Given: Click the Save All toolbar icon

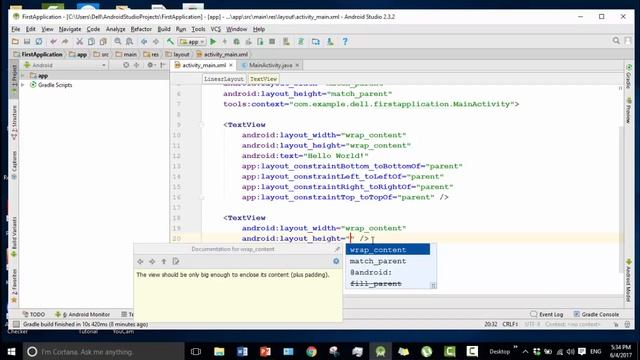Looking at the screenshot, I should pos(27,42).
